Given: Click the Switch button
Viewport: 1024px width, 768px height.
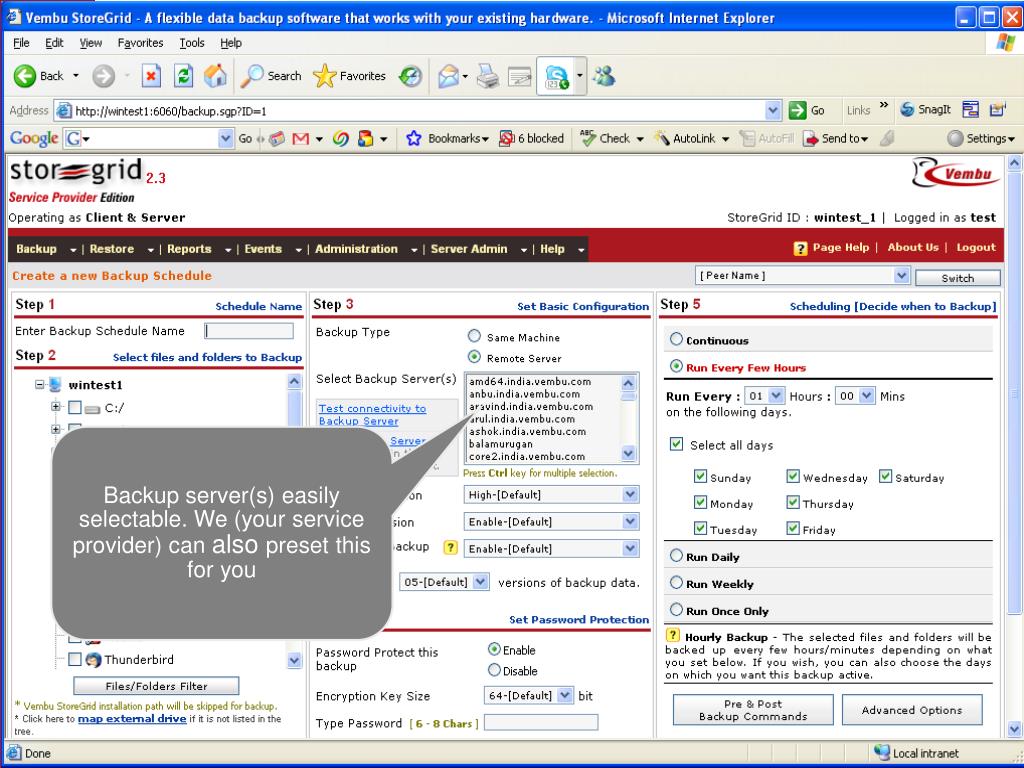Looking at the screenshot, I should (x=957, y=278).
